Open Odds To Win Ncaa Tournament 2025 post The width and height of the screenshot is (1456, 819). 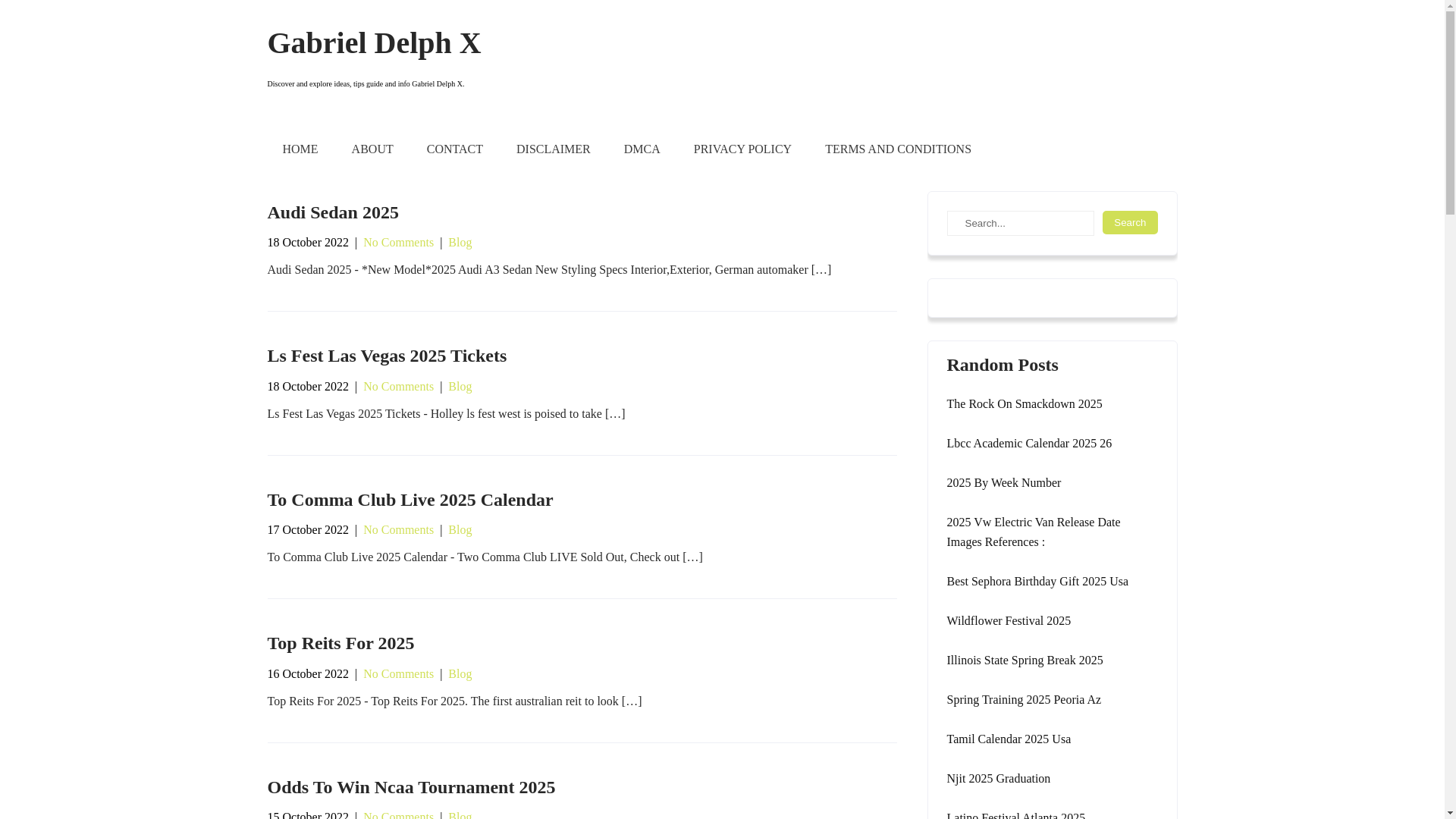tap(411, 787)
